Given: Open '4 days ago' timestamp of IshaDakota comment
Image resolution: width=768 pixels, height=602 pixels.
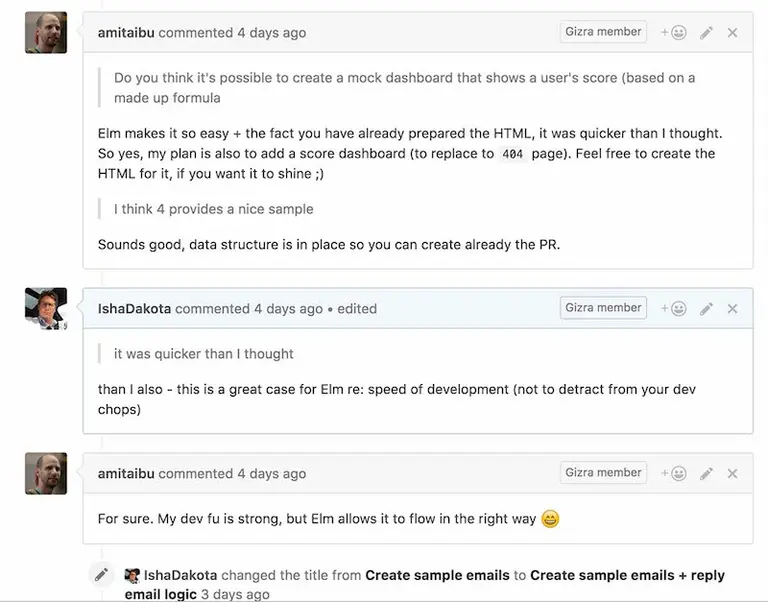Looking at the screenshot, I should (288, 309).
